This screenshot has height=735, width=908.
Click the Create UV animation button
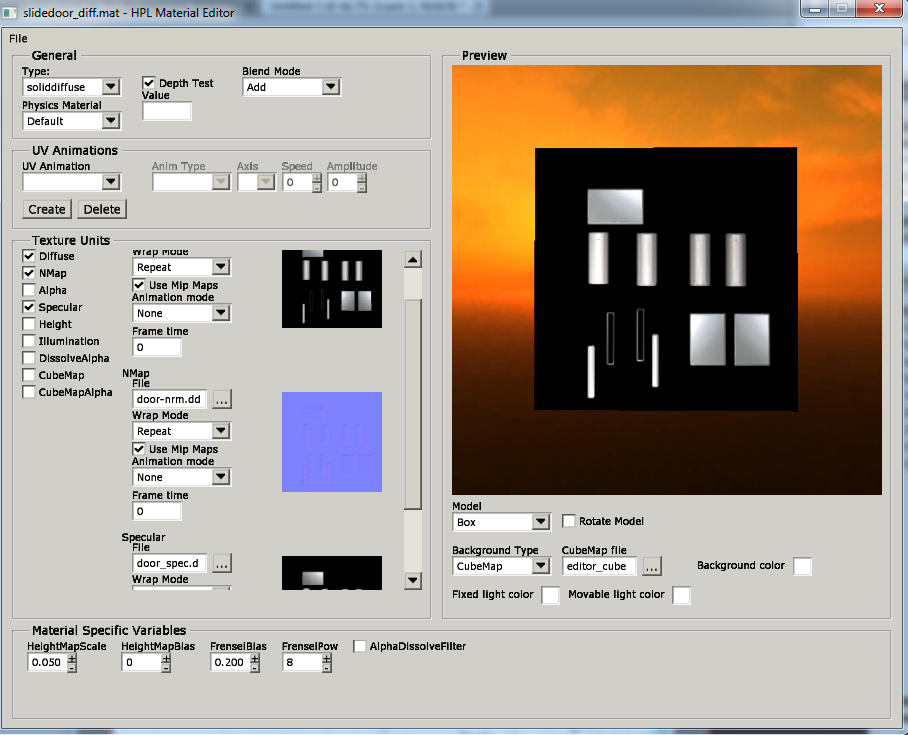47,209
